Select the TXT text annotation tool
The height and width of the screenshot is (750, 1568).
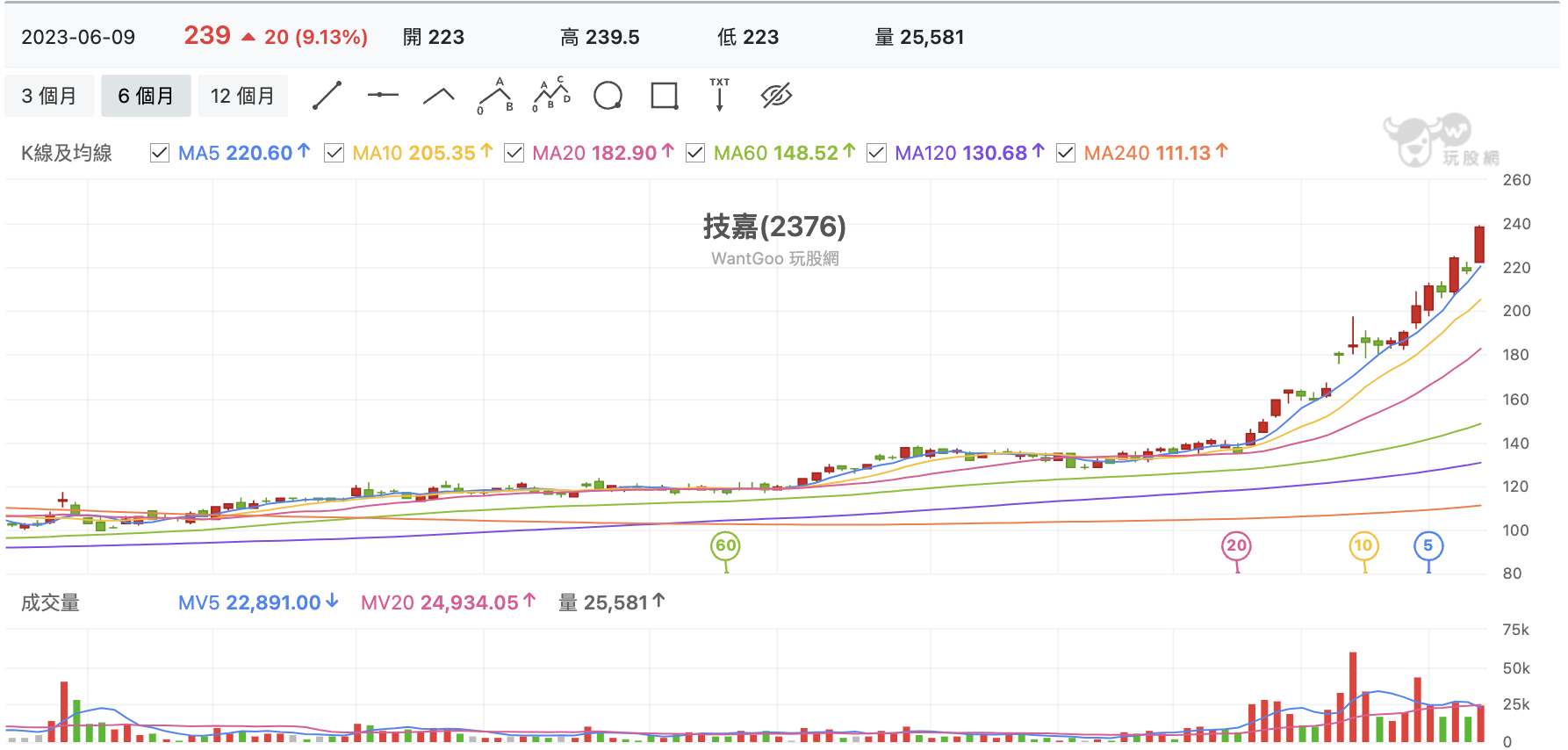(x=720, y=95)
